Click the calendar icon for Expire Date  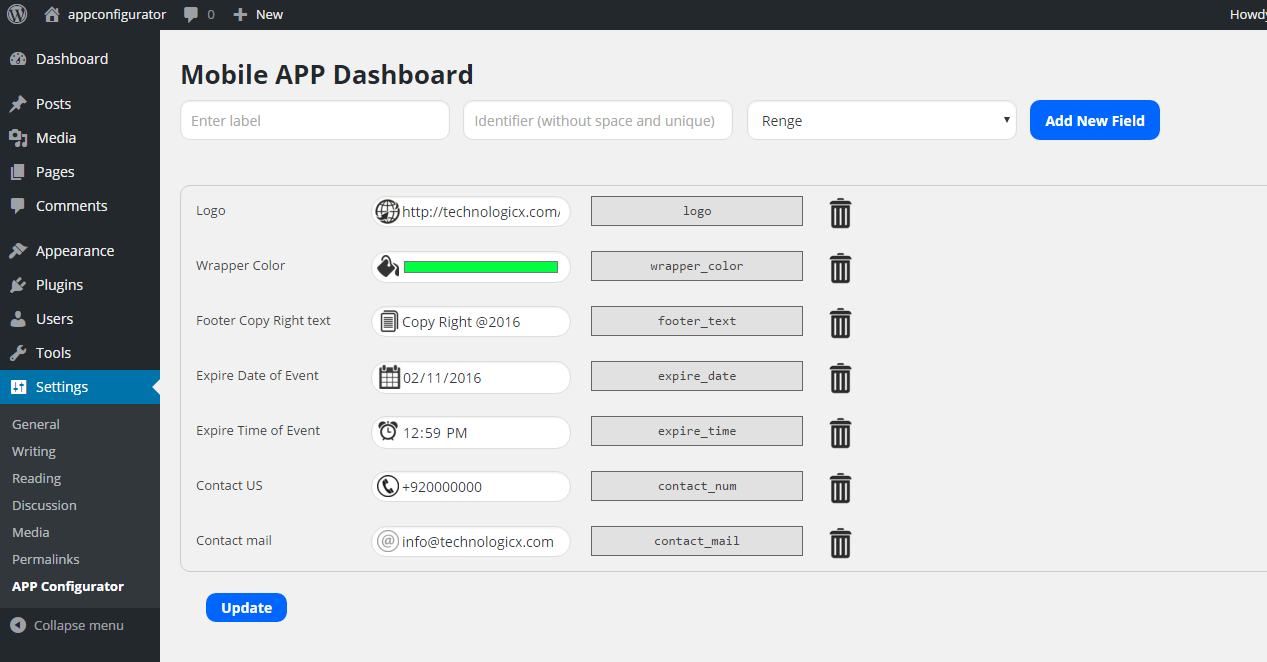[x=389, y=377]
